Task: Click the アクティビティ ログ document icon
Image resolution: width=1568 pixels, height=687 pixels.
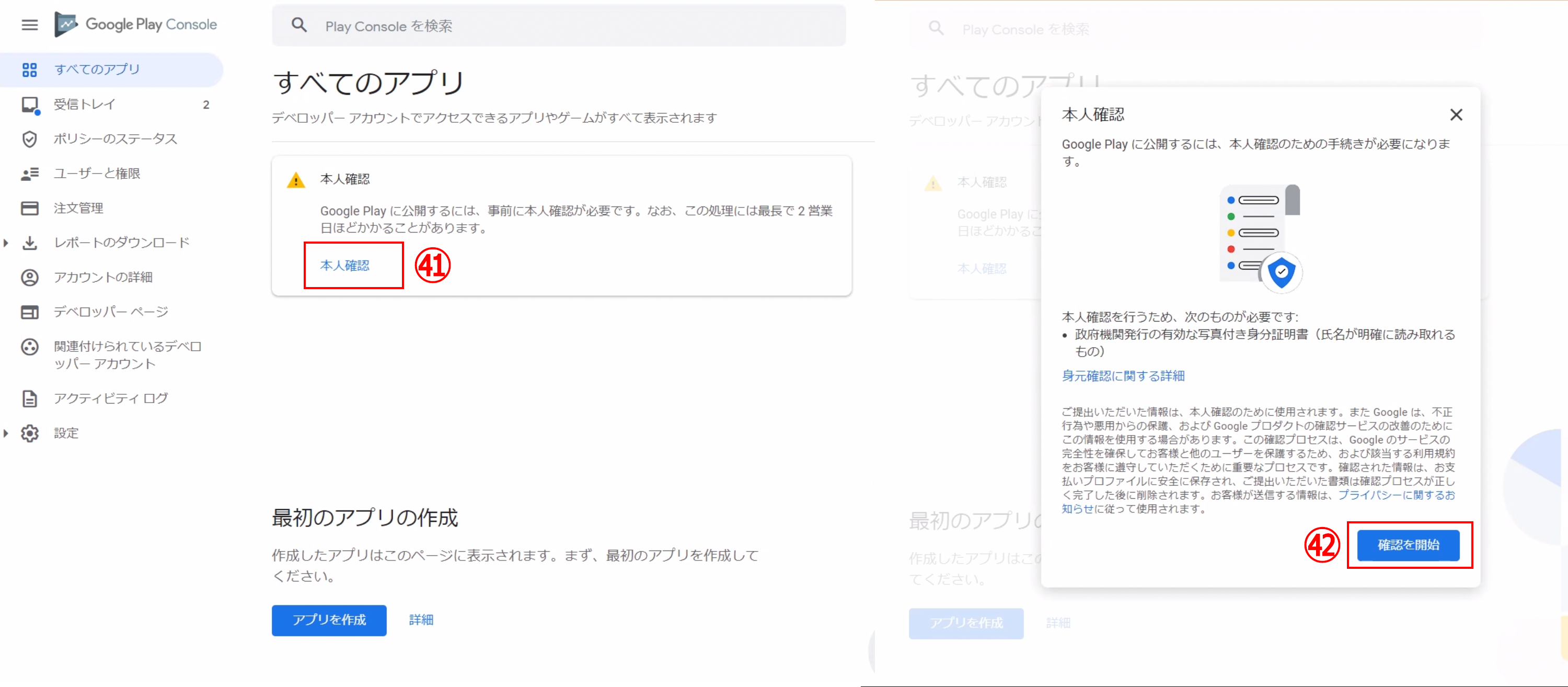Action: (29, 399)
